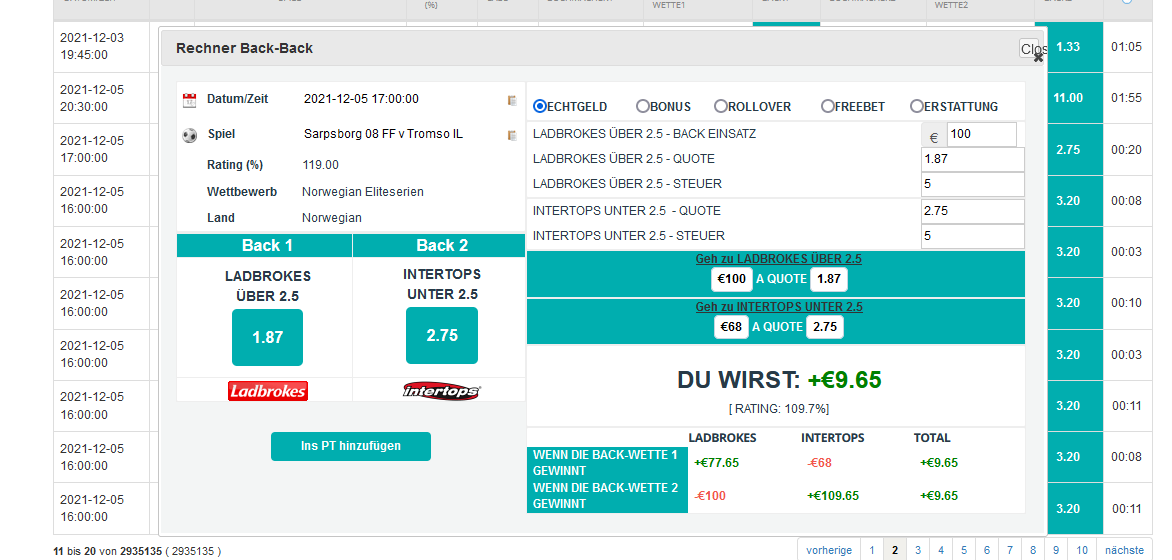Click the Sarpsborg 08 FF v Tromso IL text
The height and width of the screenshot is (560, 1172).
pyautogui.click(x=383, y=135)
